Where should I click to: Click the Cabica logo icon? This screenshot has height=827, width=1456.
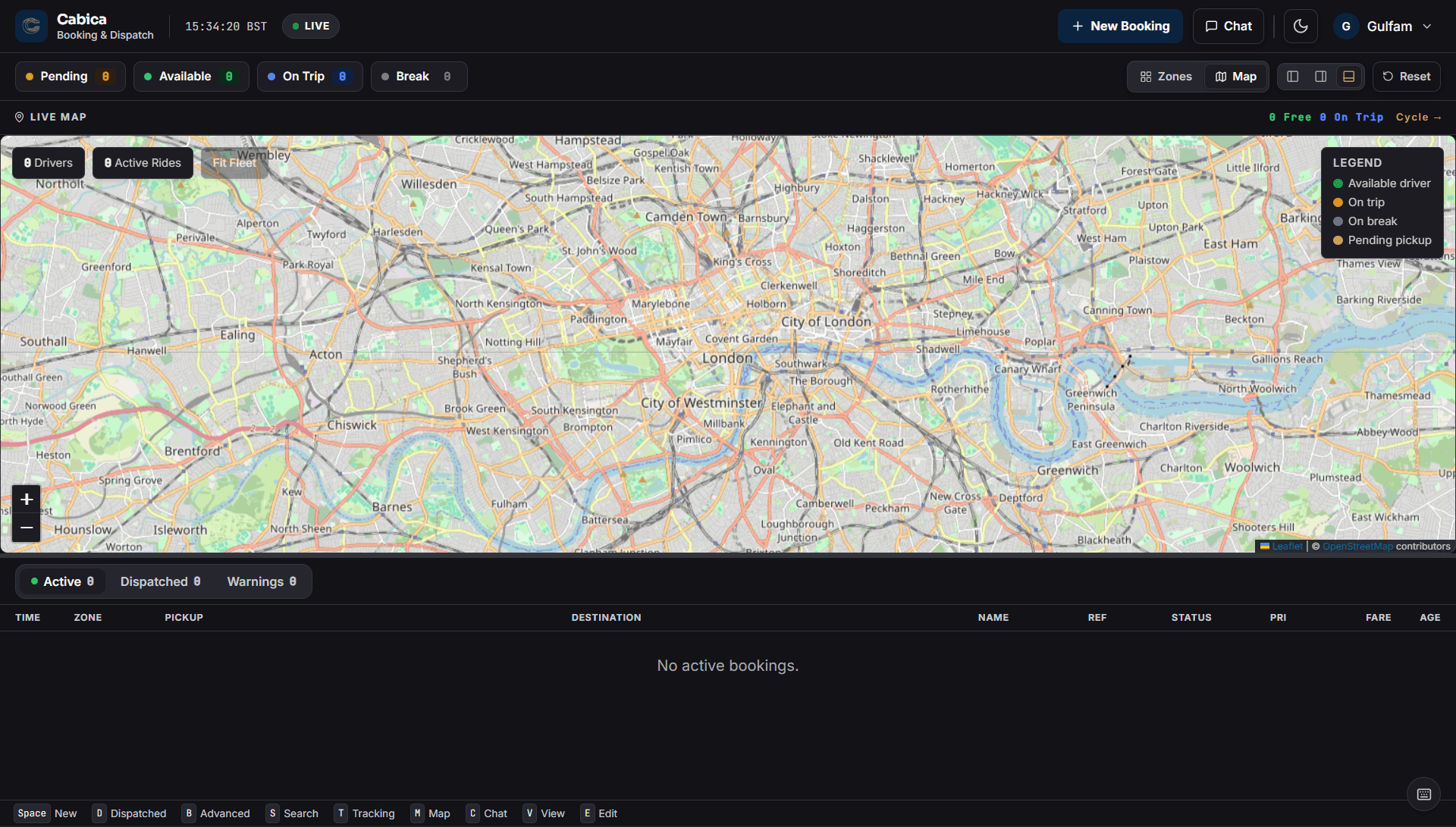coord(31,27)
